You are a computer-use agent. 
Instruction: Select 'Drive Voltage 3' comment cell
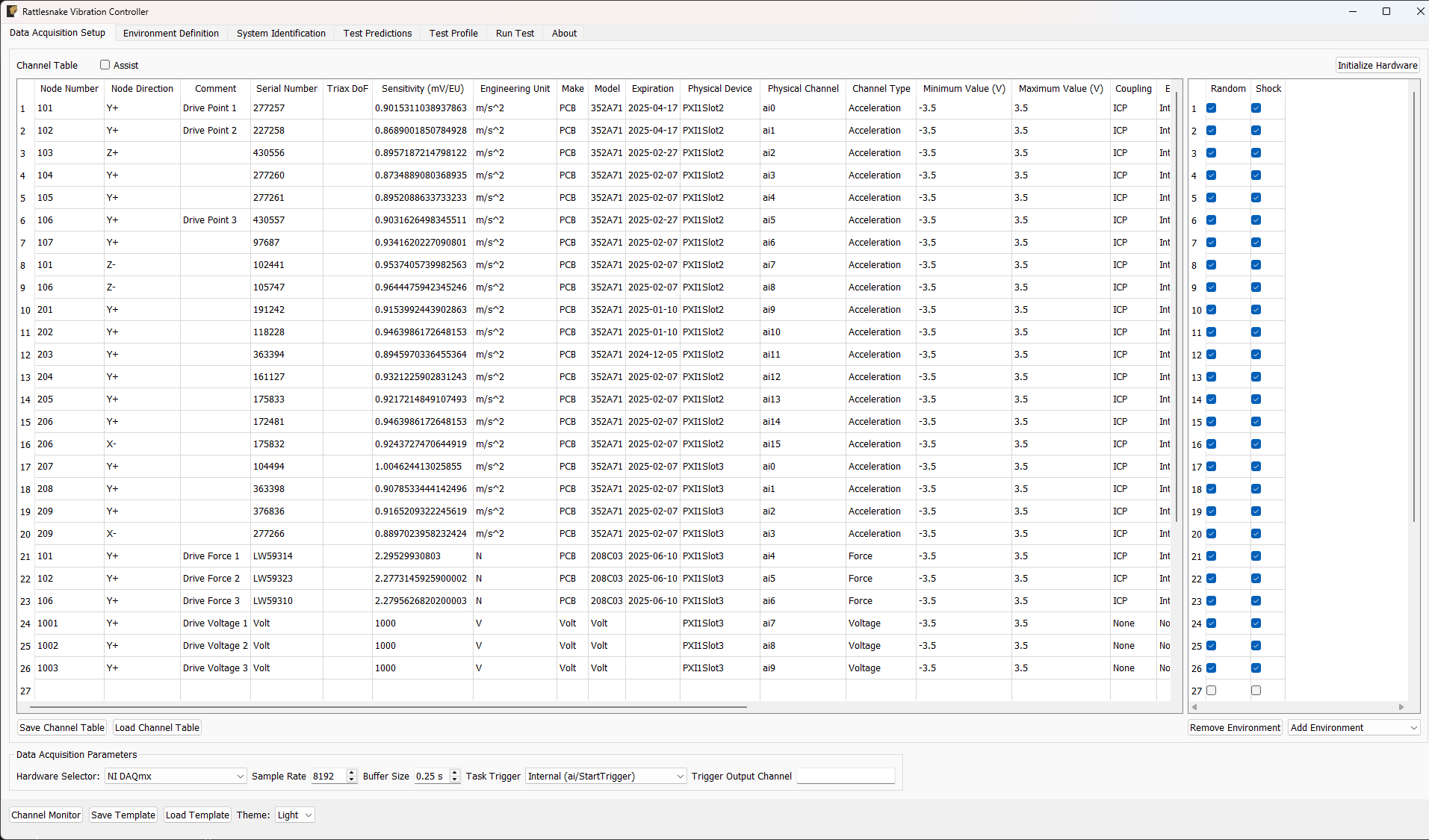tap(215, 668)
